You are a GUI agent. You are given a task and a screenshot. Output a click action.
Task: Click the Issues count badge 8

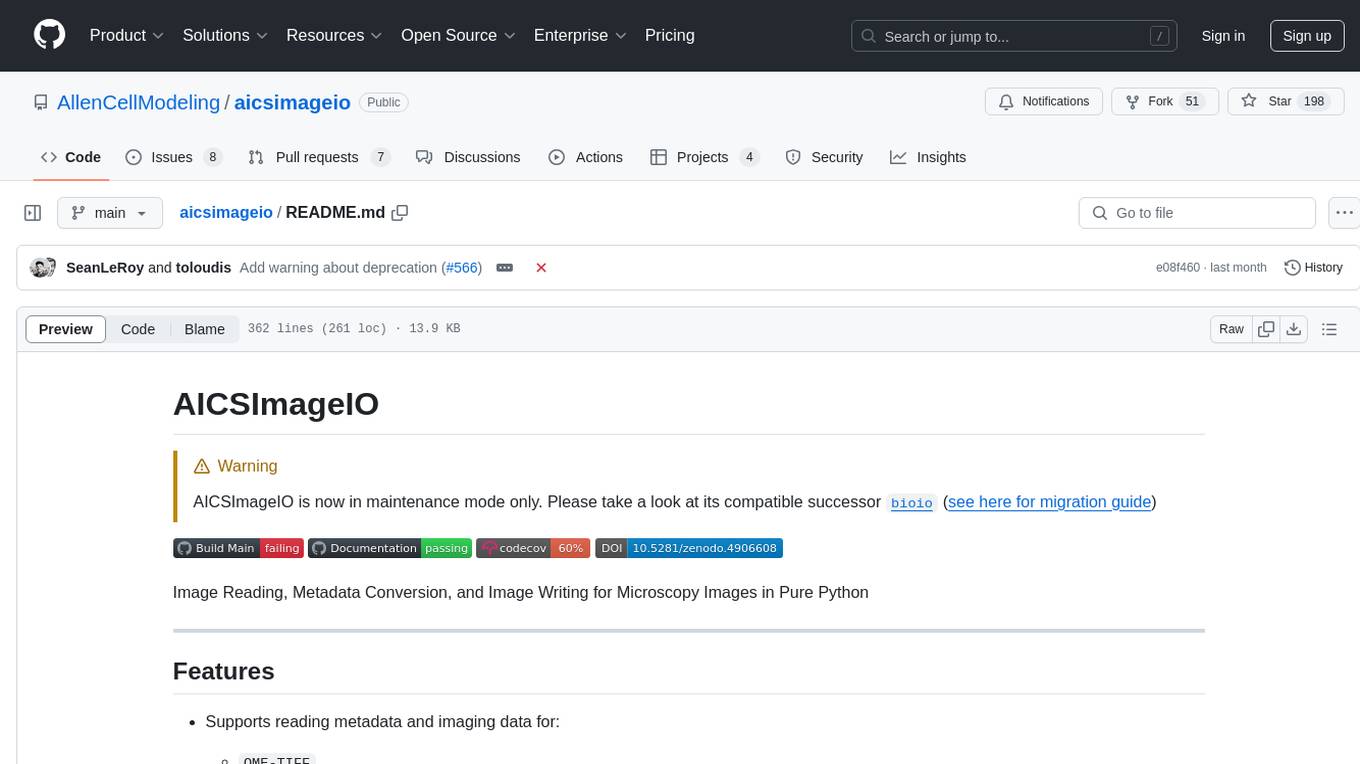[x=212, y=157]
